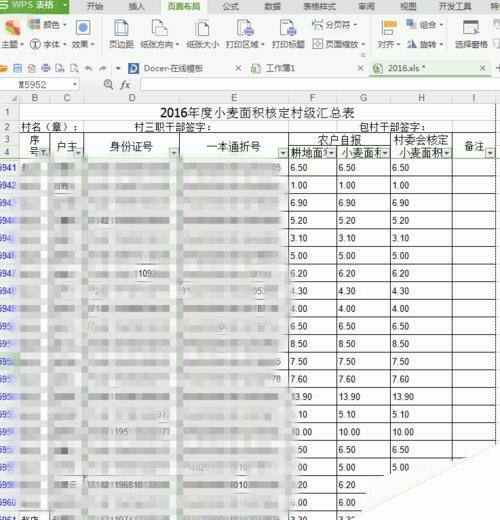500x520 pixels.
Task: Open the page setup dialog launcher
Action: point(363,55)
